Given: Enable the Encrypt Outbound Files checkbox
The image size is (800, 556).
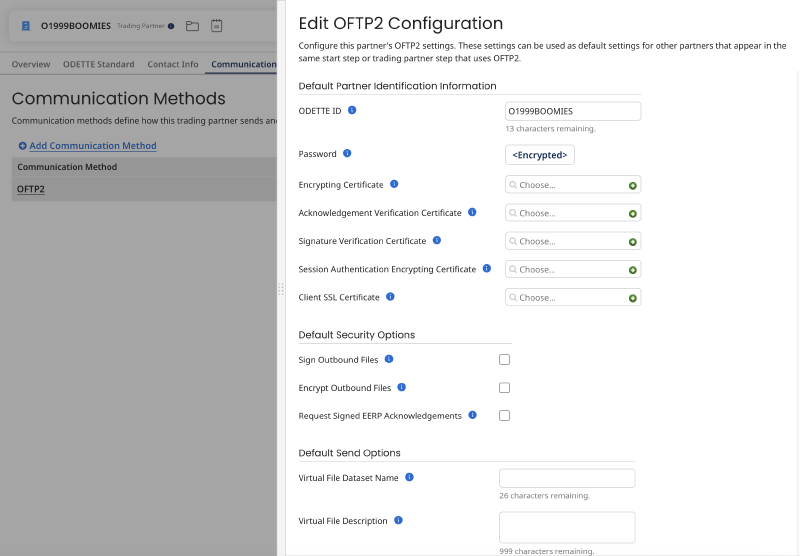Looking at the screenshot, I should [505, 388].
